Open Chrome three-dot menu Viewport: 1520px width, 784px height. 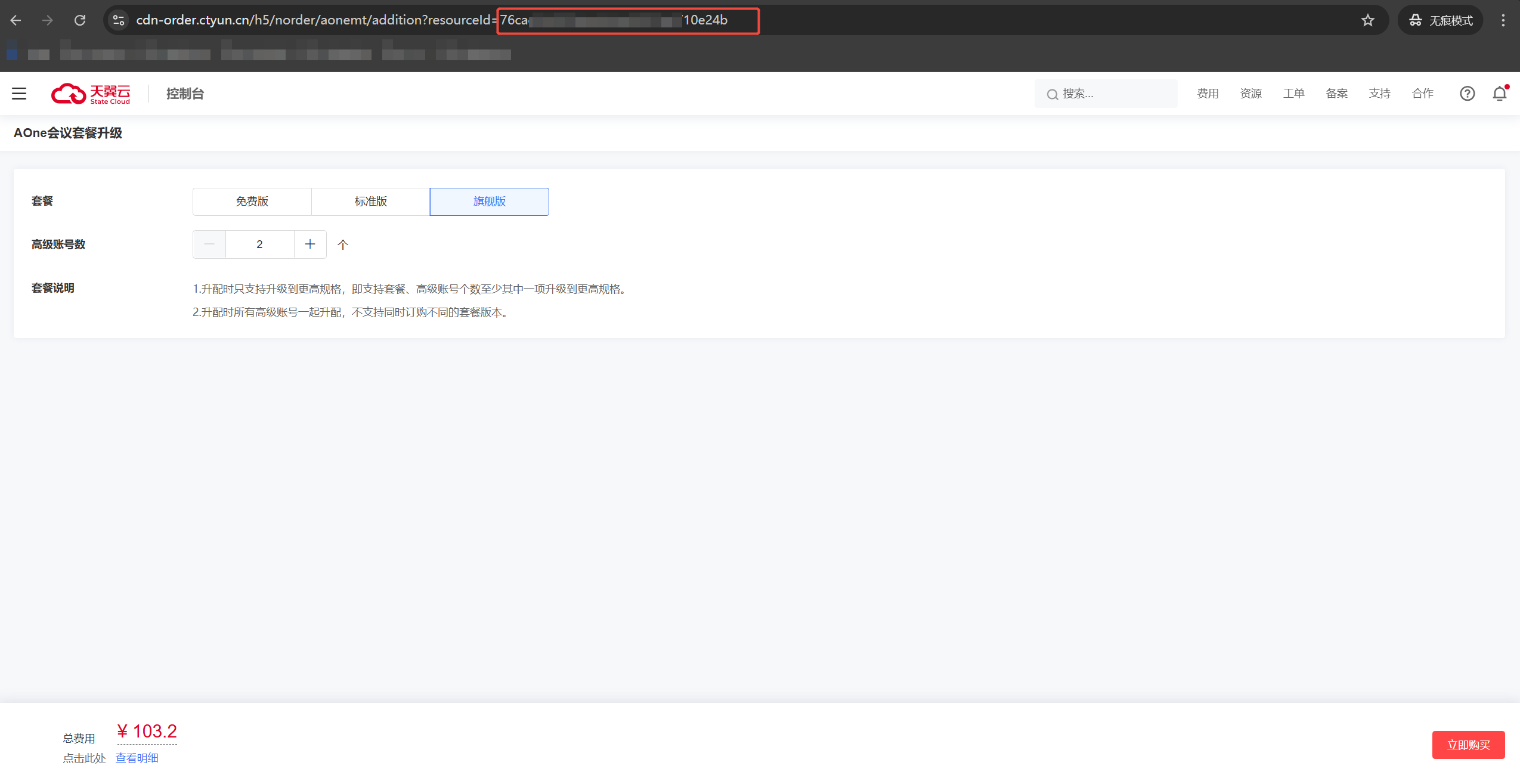pos(1503,20)
